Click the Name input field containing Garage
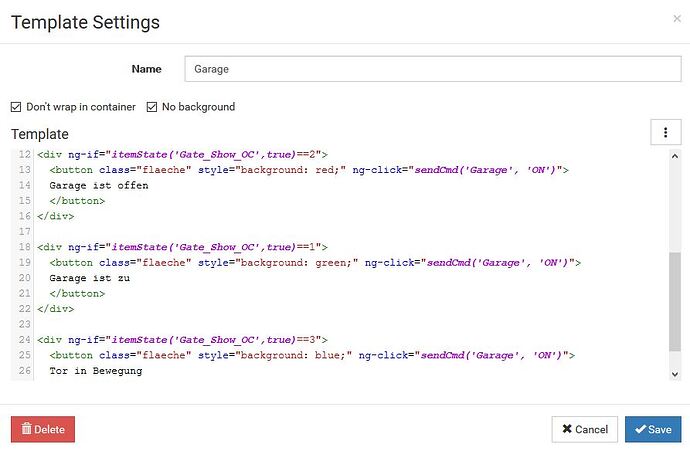 (x=432, y=69)
